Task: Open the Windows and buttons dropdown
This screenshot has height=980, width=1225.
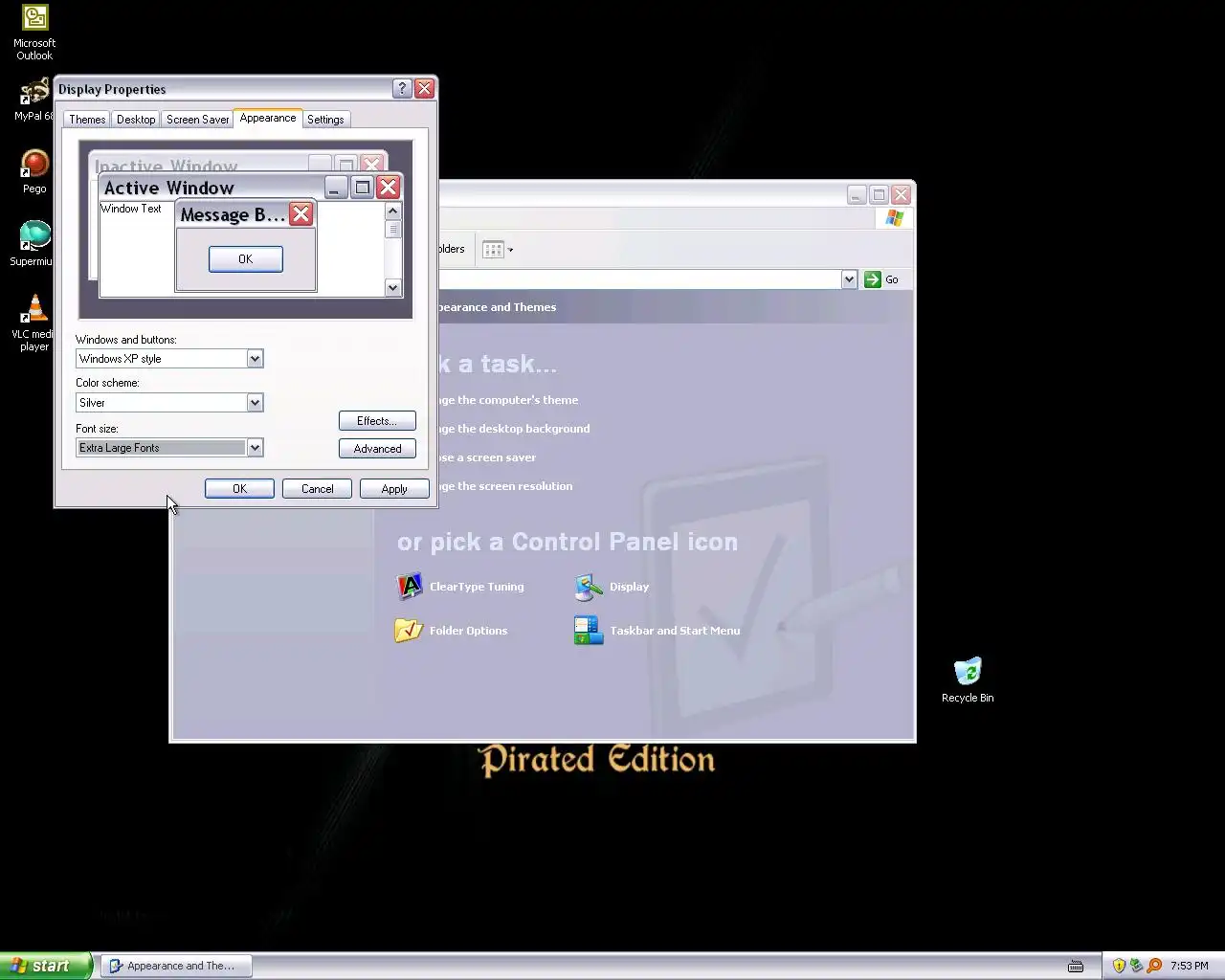Action: coord(255,359)
